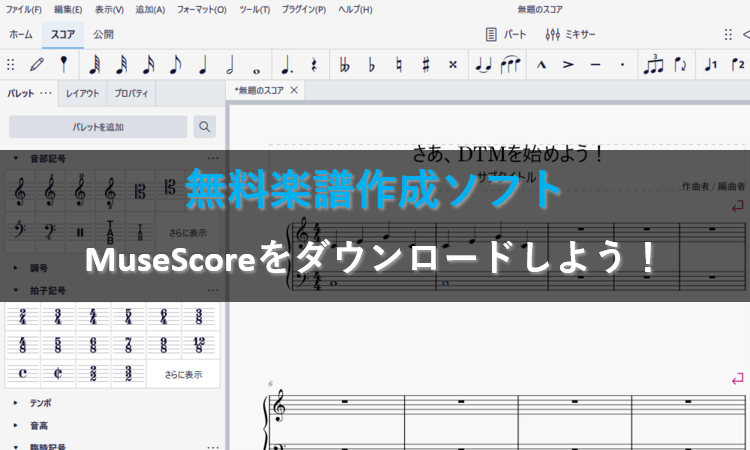
Task: Open the プラグイン(P) menu
Action: [304, 10]
